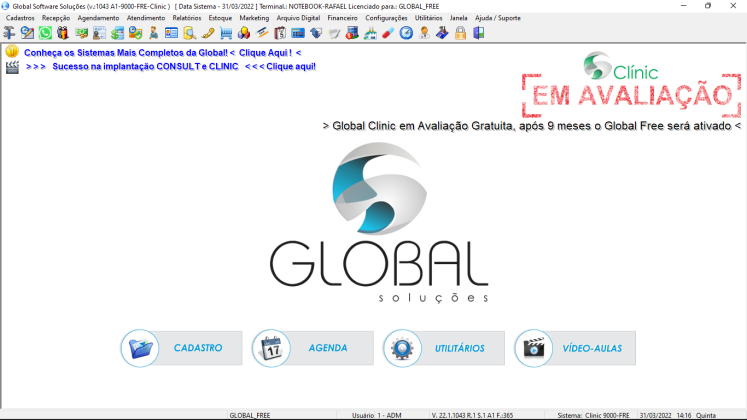The width and height of the screenshot is (747, 420).
Task: Open the blue calculator toolbar icon
Action: tap(298, 33)
